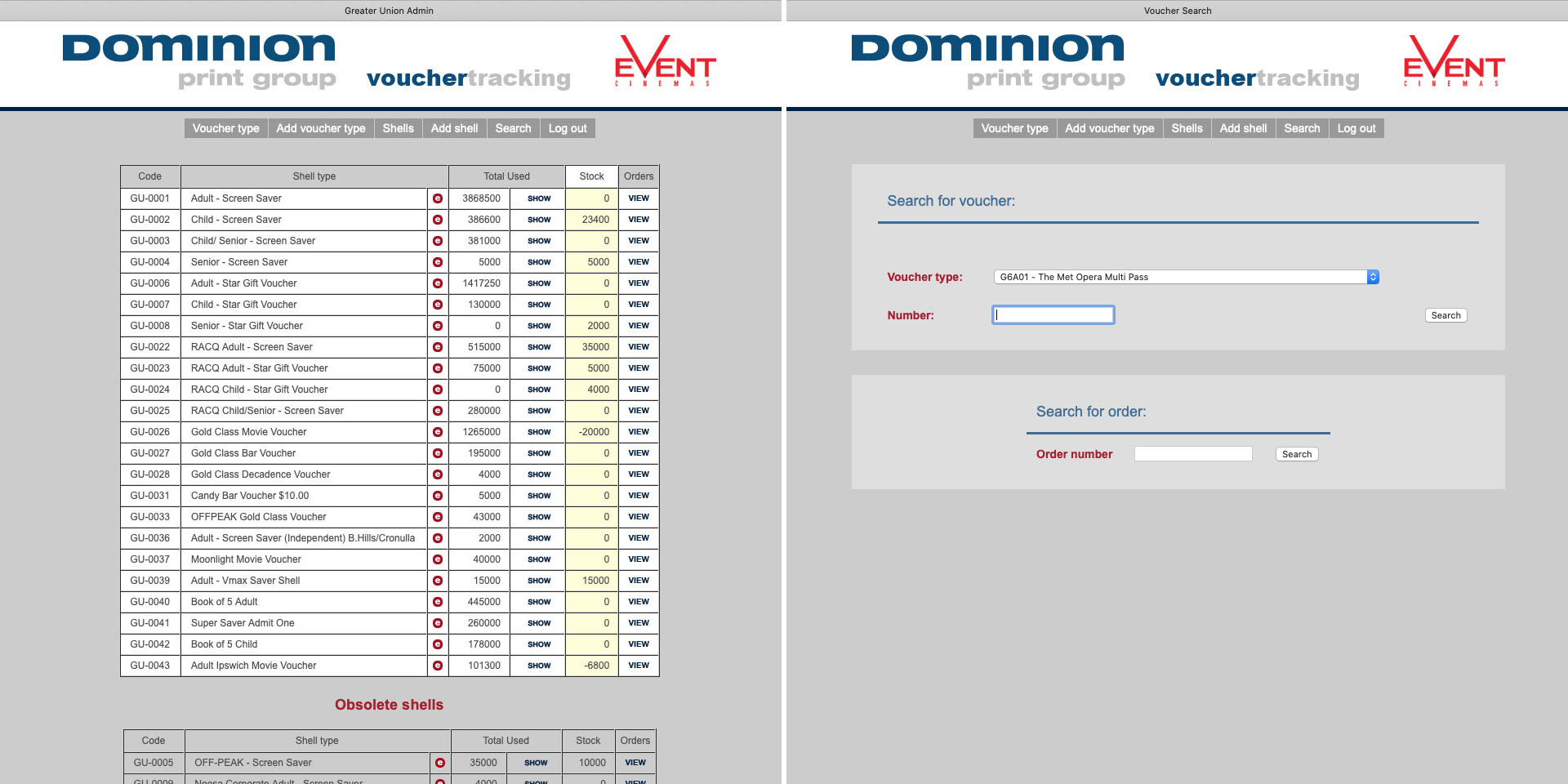
Task: Click Search button for voucher number
Action: click(1445, 315)
